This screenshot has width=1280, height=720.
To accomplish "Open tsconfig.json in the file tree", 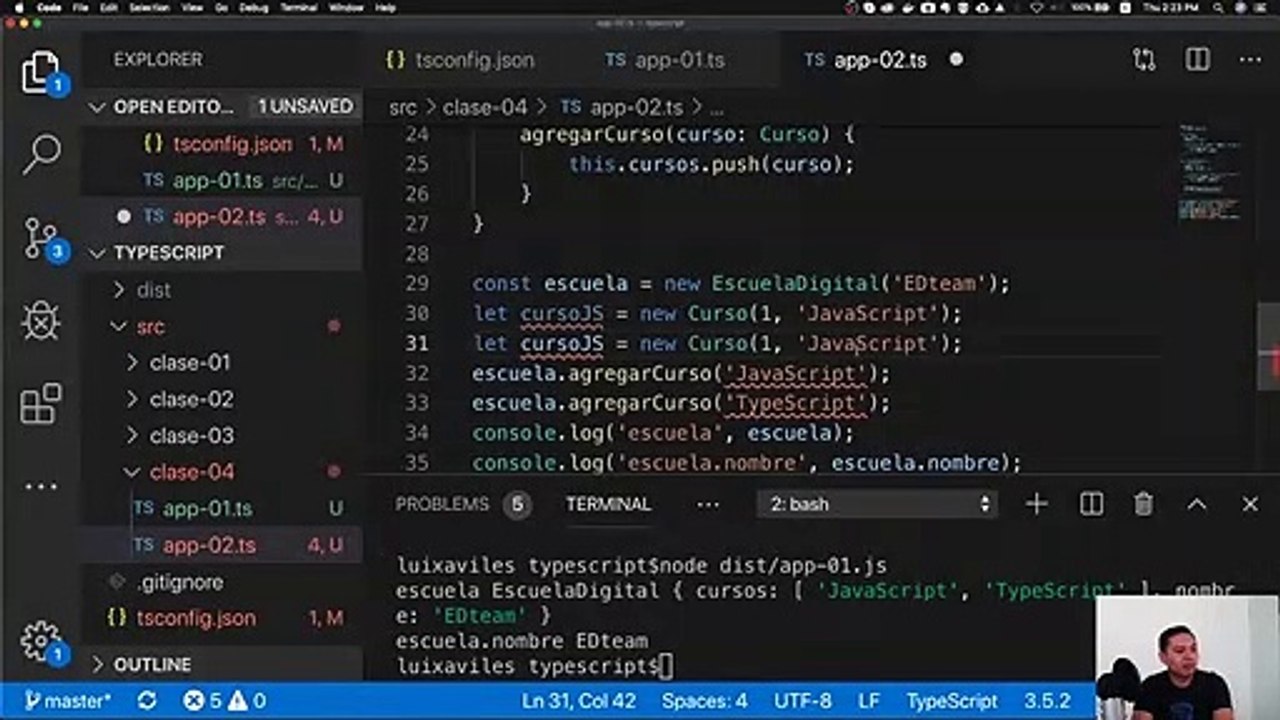I will [x=221, y=618].
